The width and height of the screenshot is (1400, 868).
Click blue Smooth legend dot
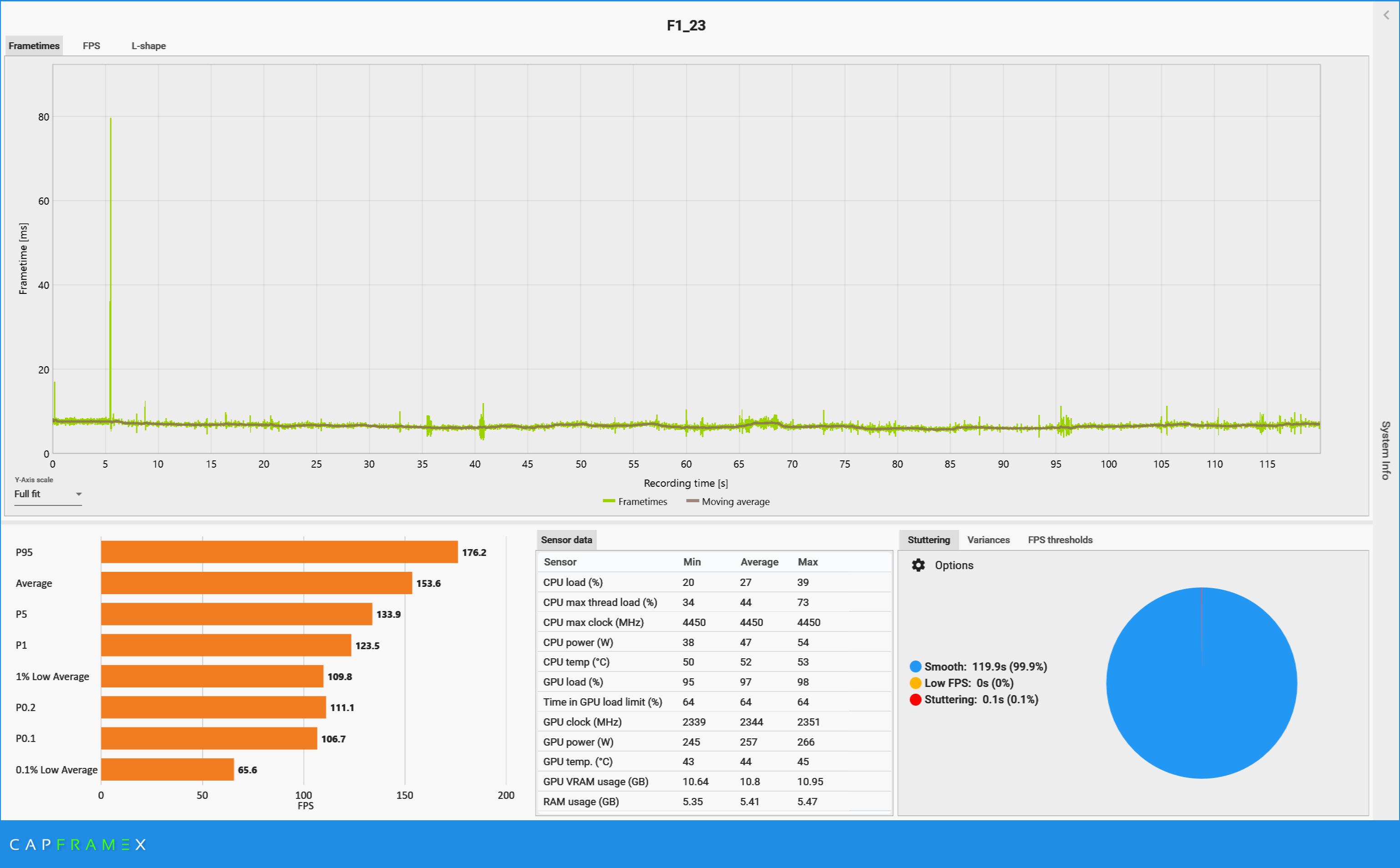[x=915, y=666]
